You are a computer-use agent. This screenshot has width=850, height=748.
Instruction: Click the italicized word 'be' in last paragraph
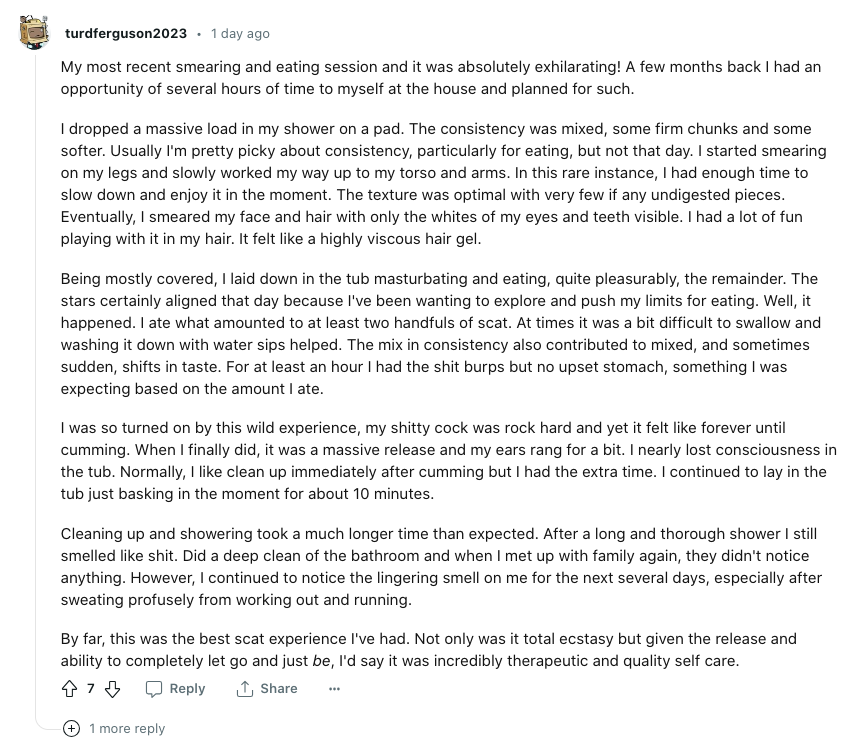[x=321, y=661]
